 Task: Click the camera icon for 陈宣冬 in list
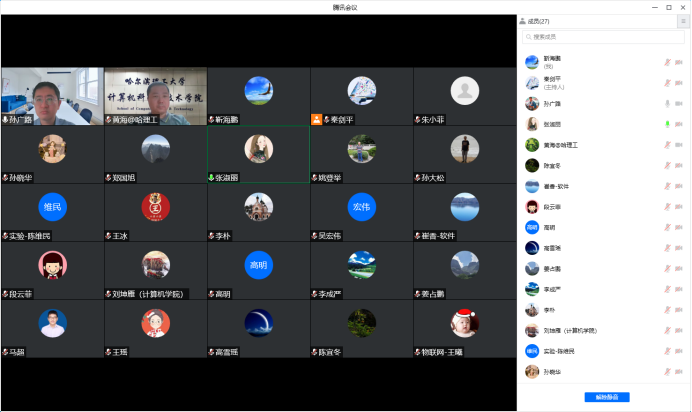tap(679, 165)
